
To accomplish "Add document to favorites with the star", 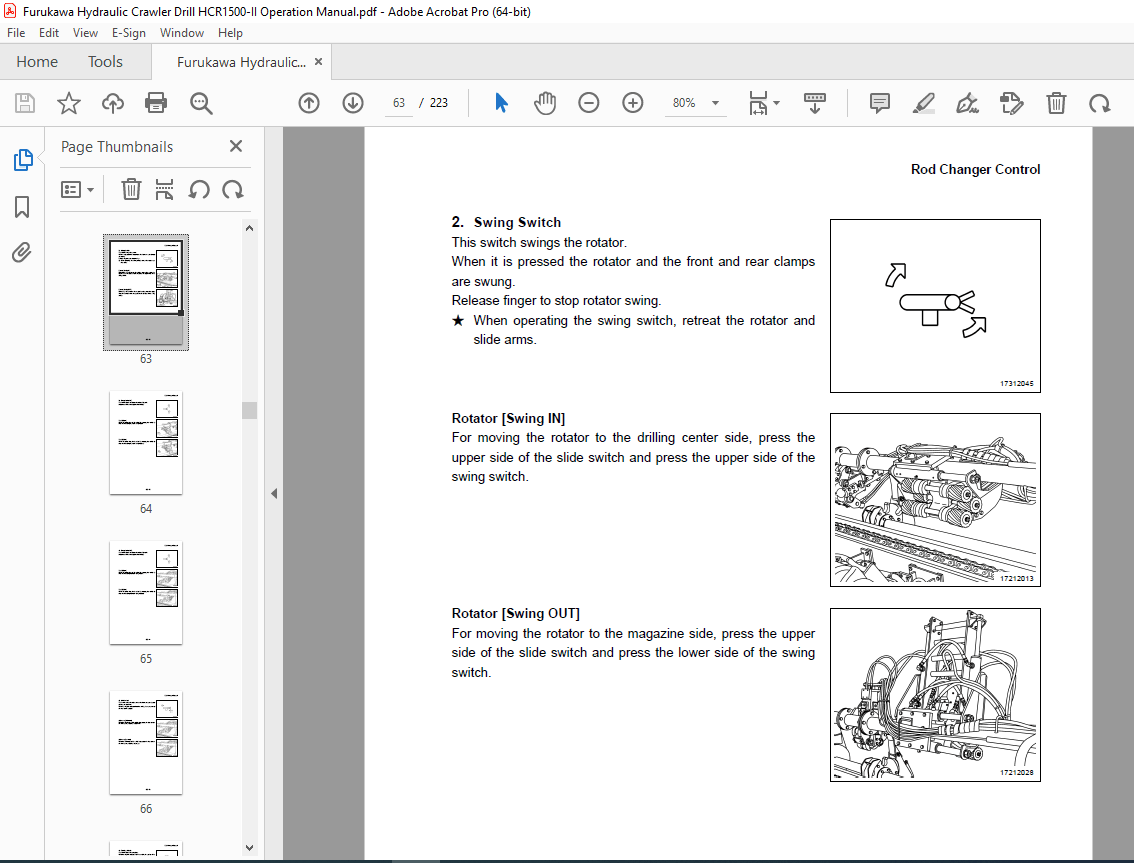I will (x=68, y=102).
